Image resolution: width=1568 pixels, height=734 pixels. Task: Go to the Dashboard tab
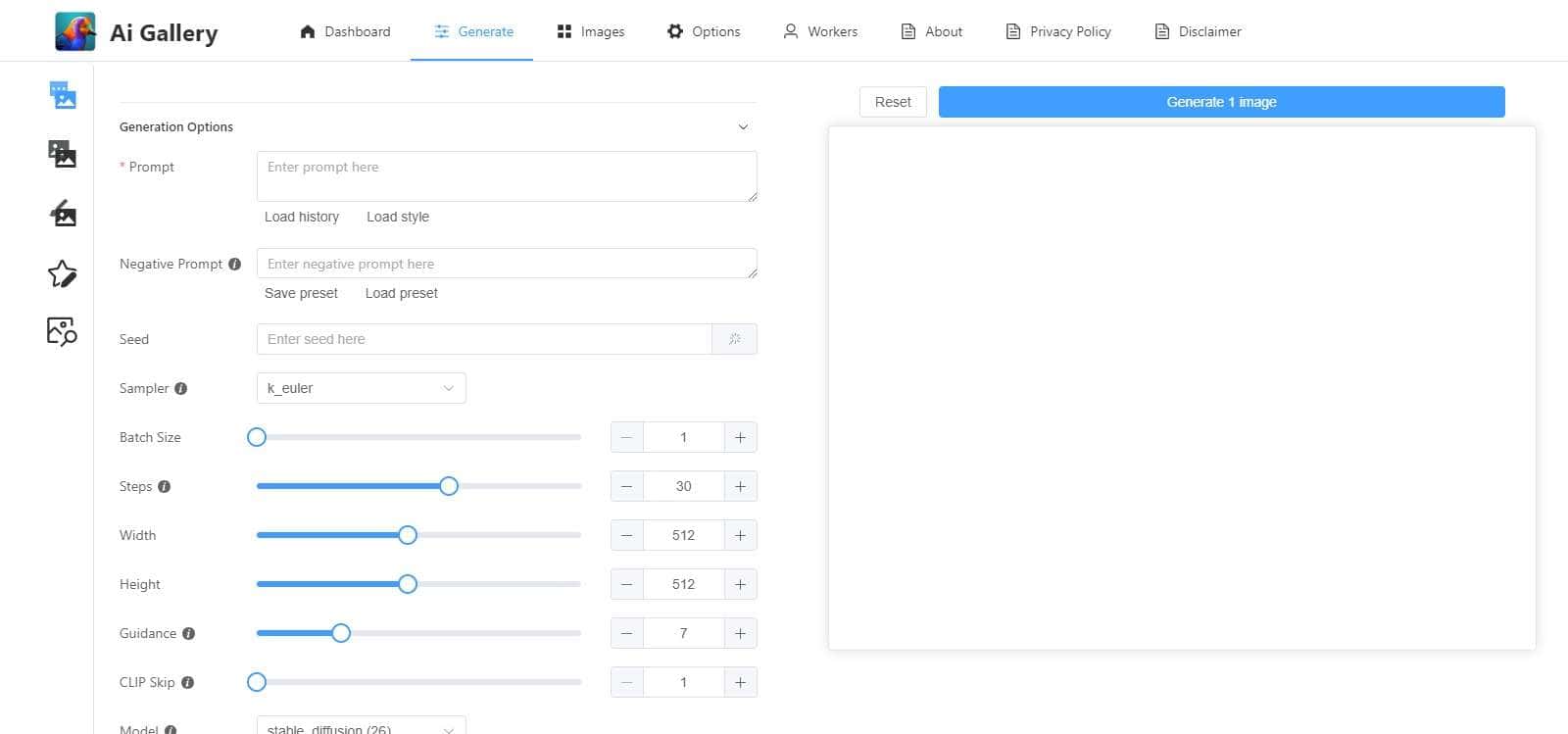(345, 31)
